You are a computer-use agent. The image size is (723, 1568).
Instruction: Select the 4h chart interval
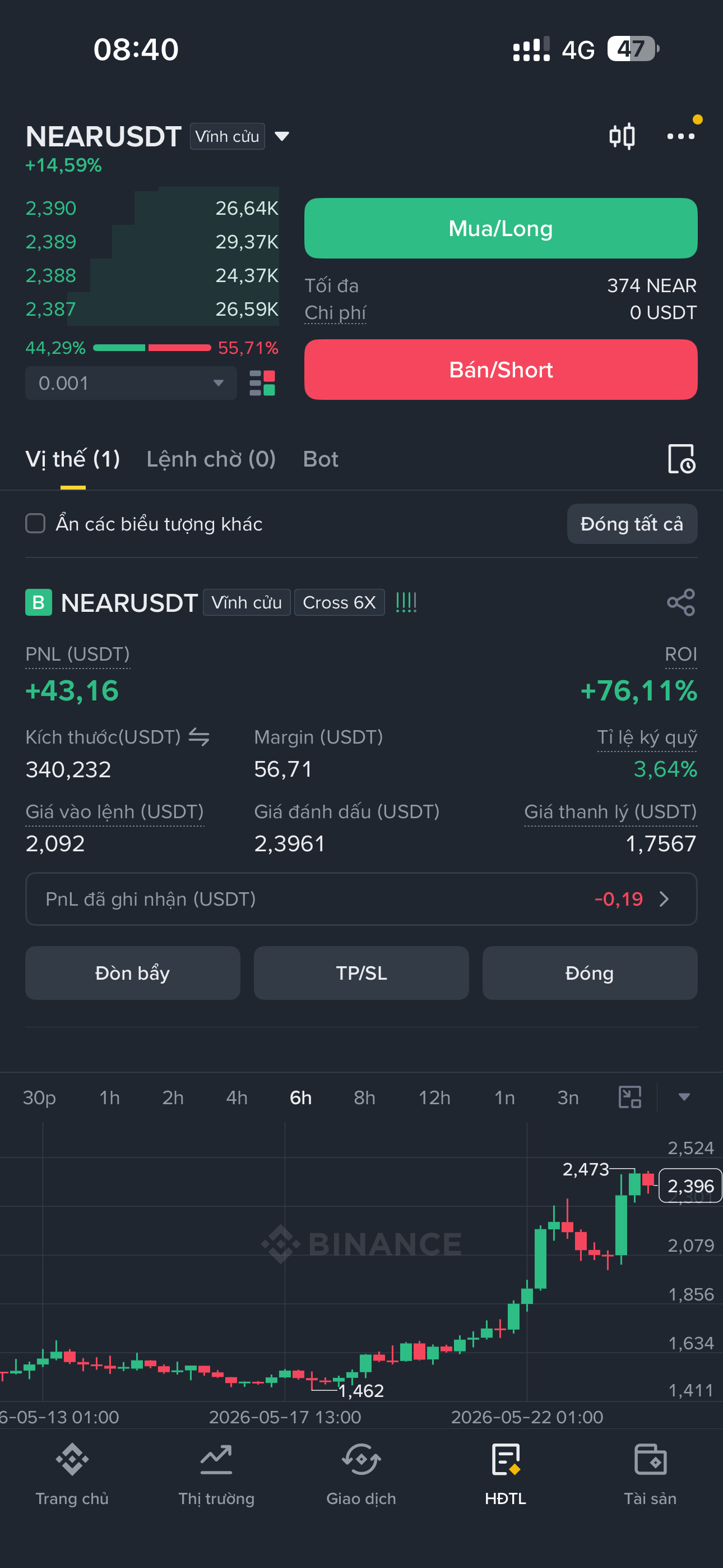tap(237, 1097)
